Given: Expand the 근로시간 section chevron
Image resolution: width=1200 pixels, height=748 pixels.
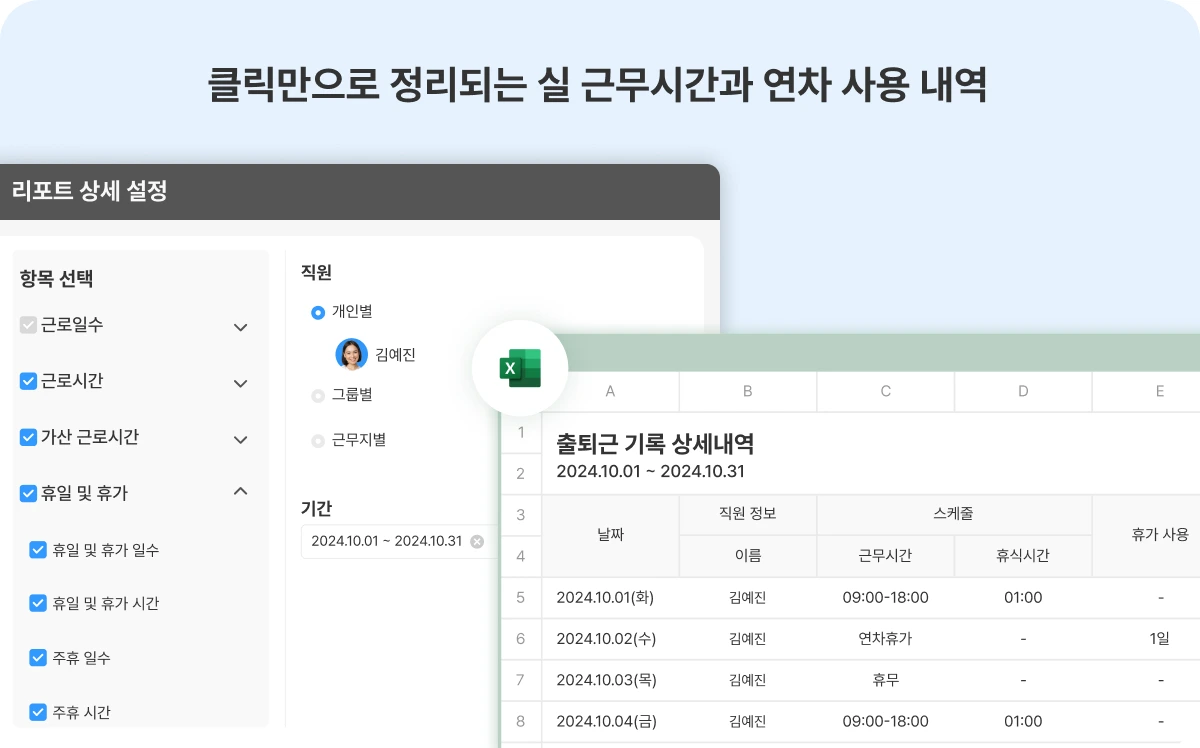Looking at the screenshot, I should coord(240,383).
